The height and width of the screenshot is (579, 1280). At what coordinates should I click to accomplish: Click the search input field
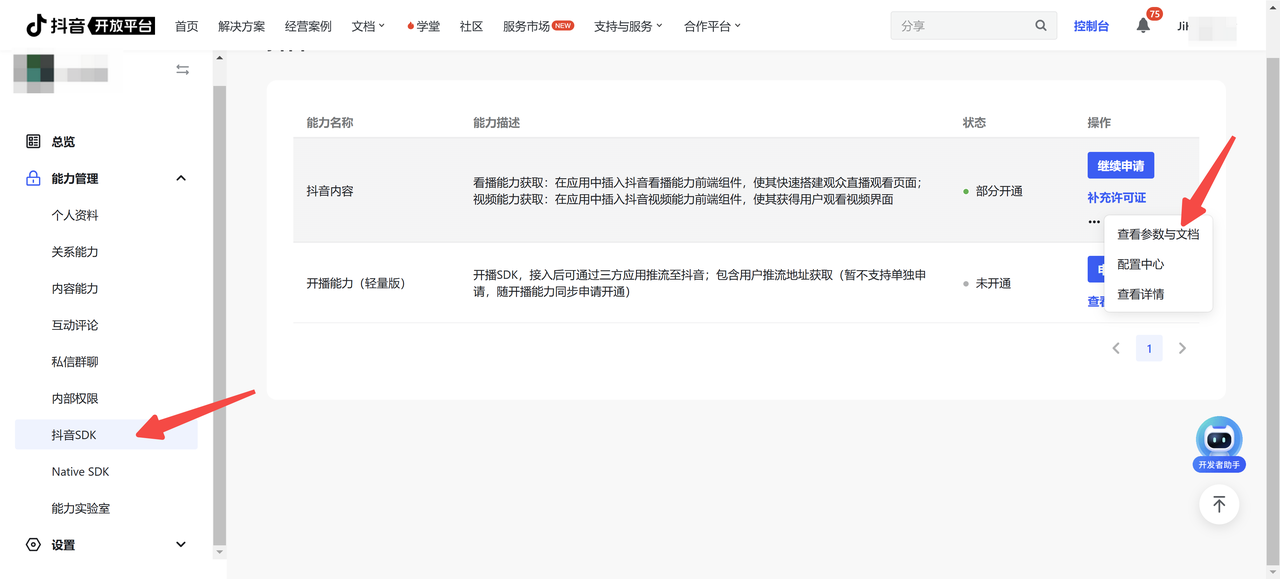coord(960,26)
